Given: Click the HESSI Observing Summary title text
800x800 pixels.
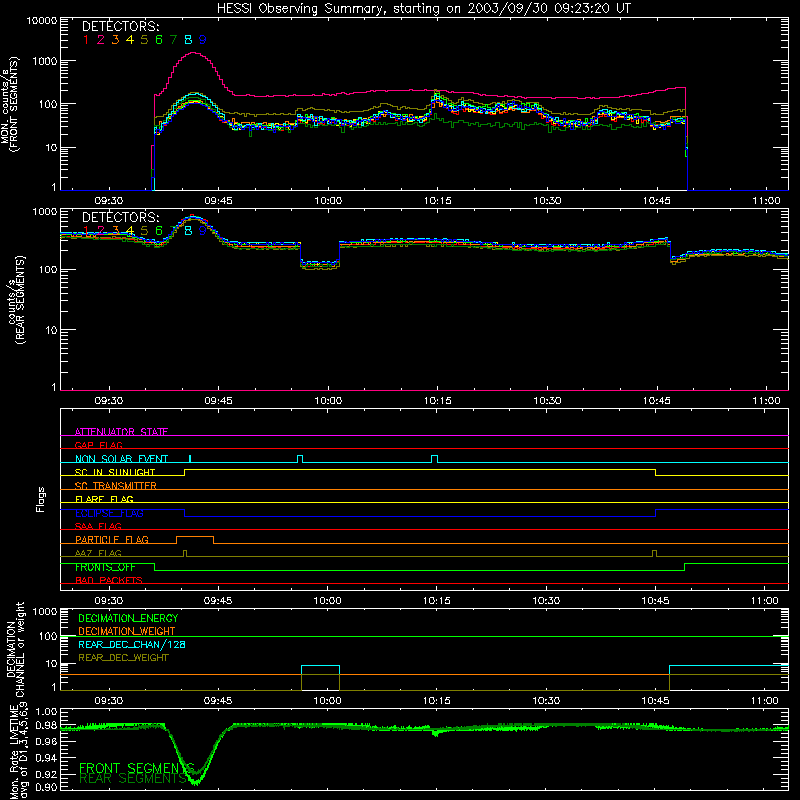Looking at the screenshot, I should click(424, 9).
